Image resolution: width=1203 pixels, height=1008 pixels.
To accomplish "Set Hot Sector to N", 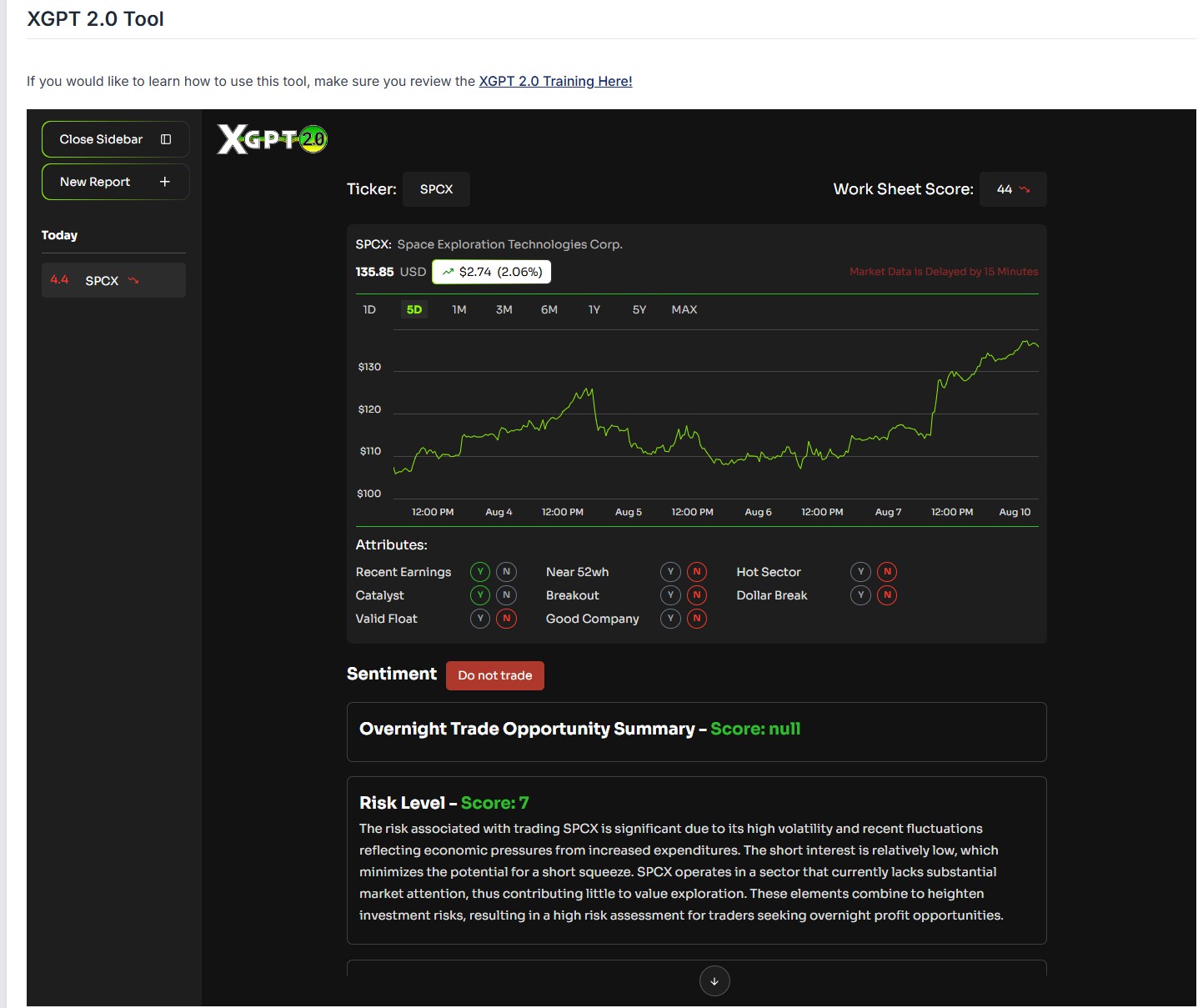I will click(887, 572).
